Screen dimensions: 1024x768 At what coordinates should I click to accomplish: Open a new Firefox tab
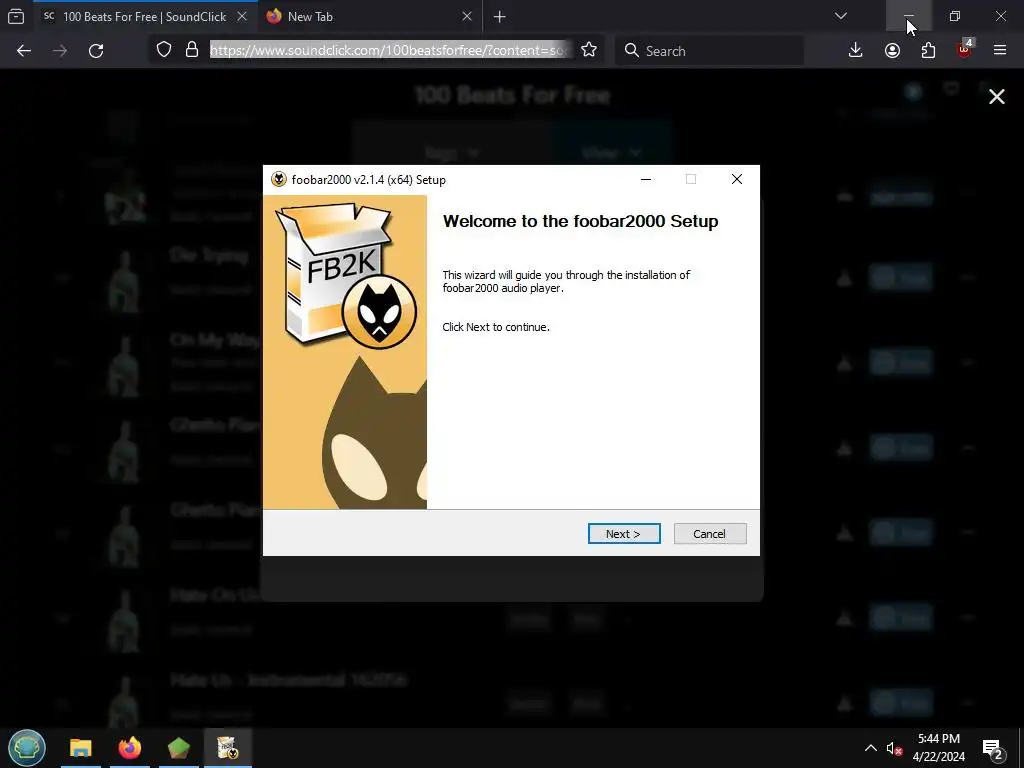pos(500,16)
